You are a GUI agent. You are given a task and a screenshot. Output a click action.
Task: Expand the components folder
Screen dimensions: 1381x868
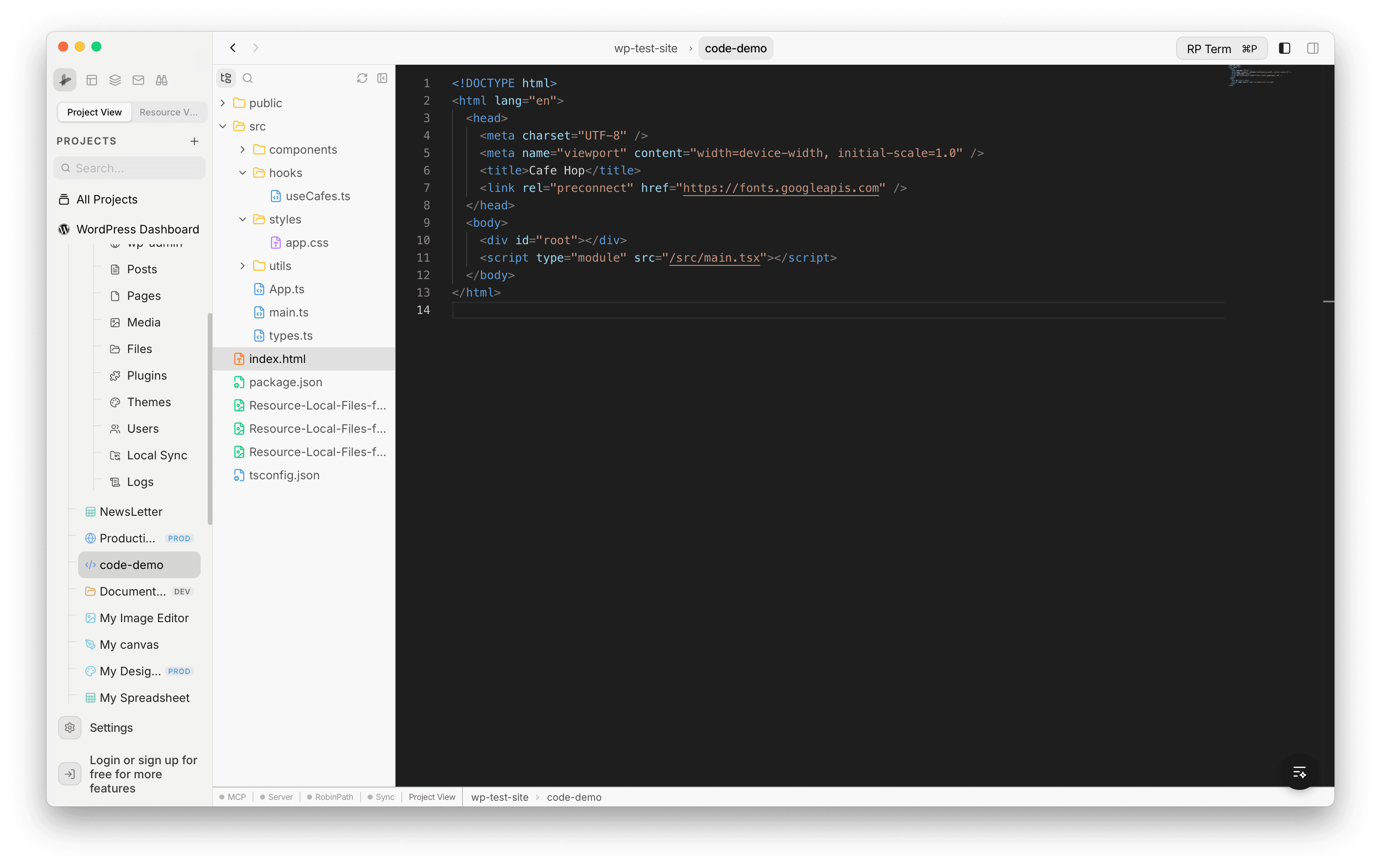click(243, 149)
